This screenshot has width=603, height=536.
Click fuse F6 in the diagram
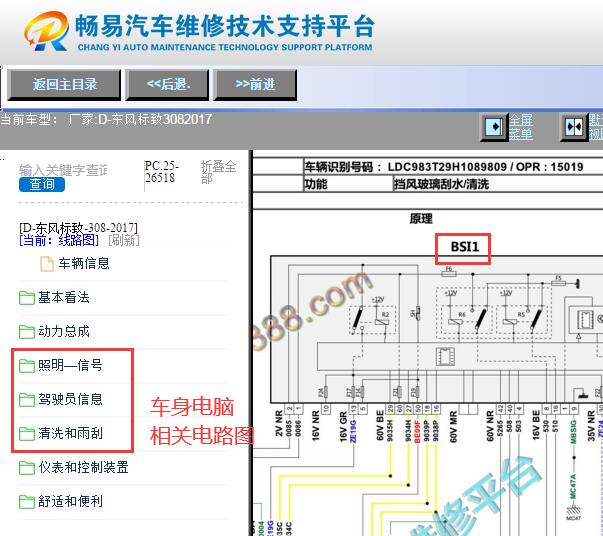[x=449, y=272]
